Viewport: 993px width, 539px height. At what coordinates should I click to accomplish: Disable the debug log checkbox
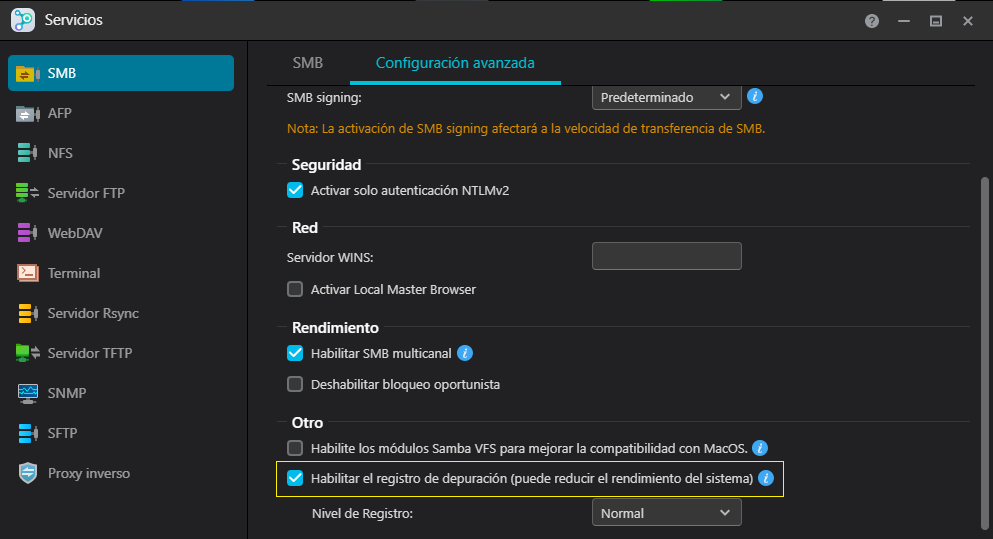click(295, 478)
